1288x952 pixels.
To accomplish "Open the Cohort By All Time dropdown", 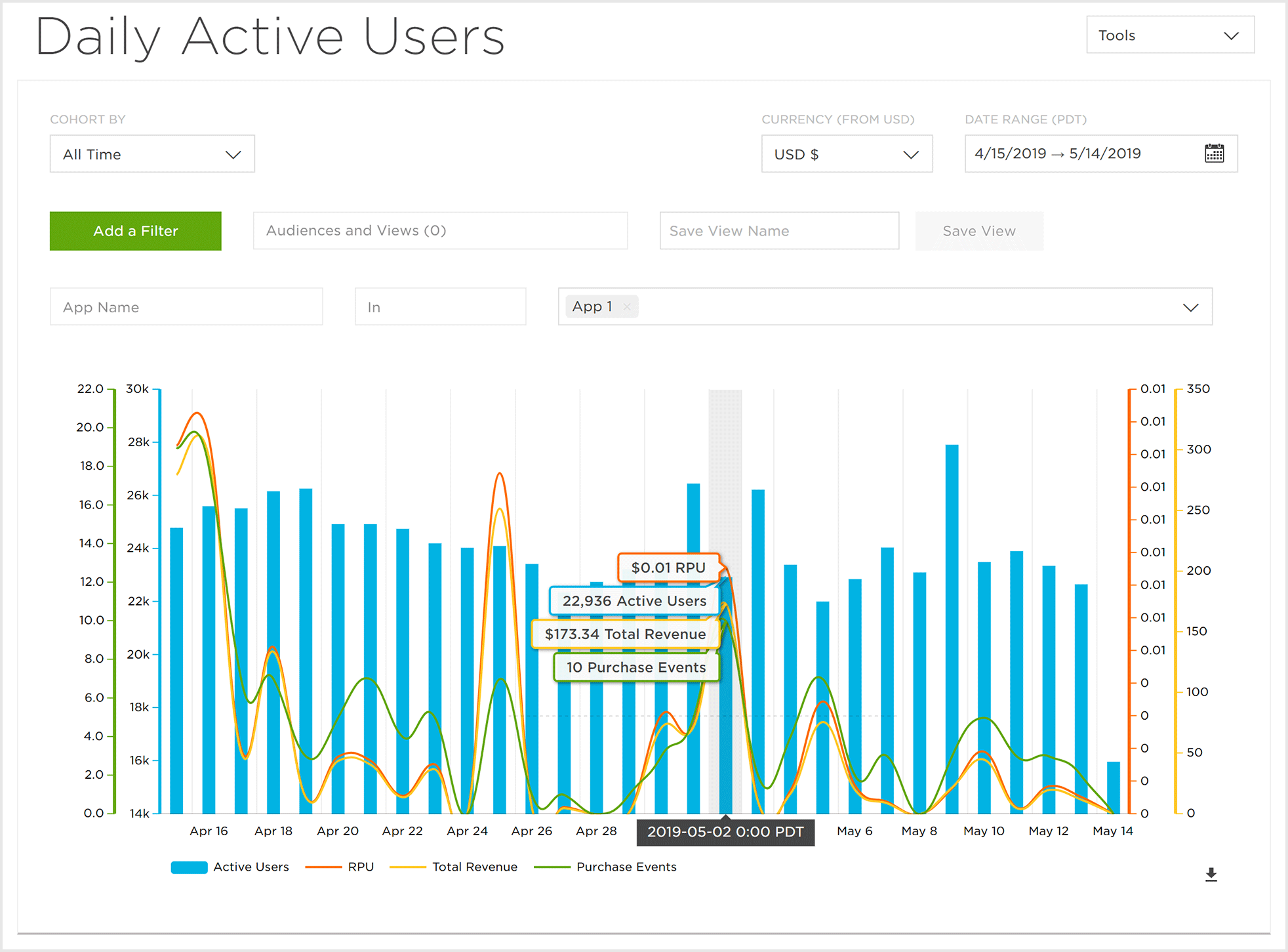I will point(152,154).
